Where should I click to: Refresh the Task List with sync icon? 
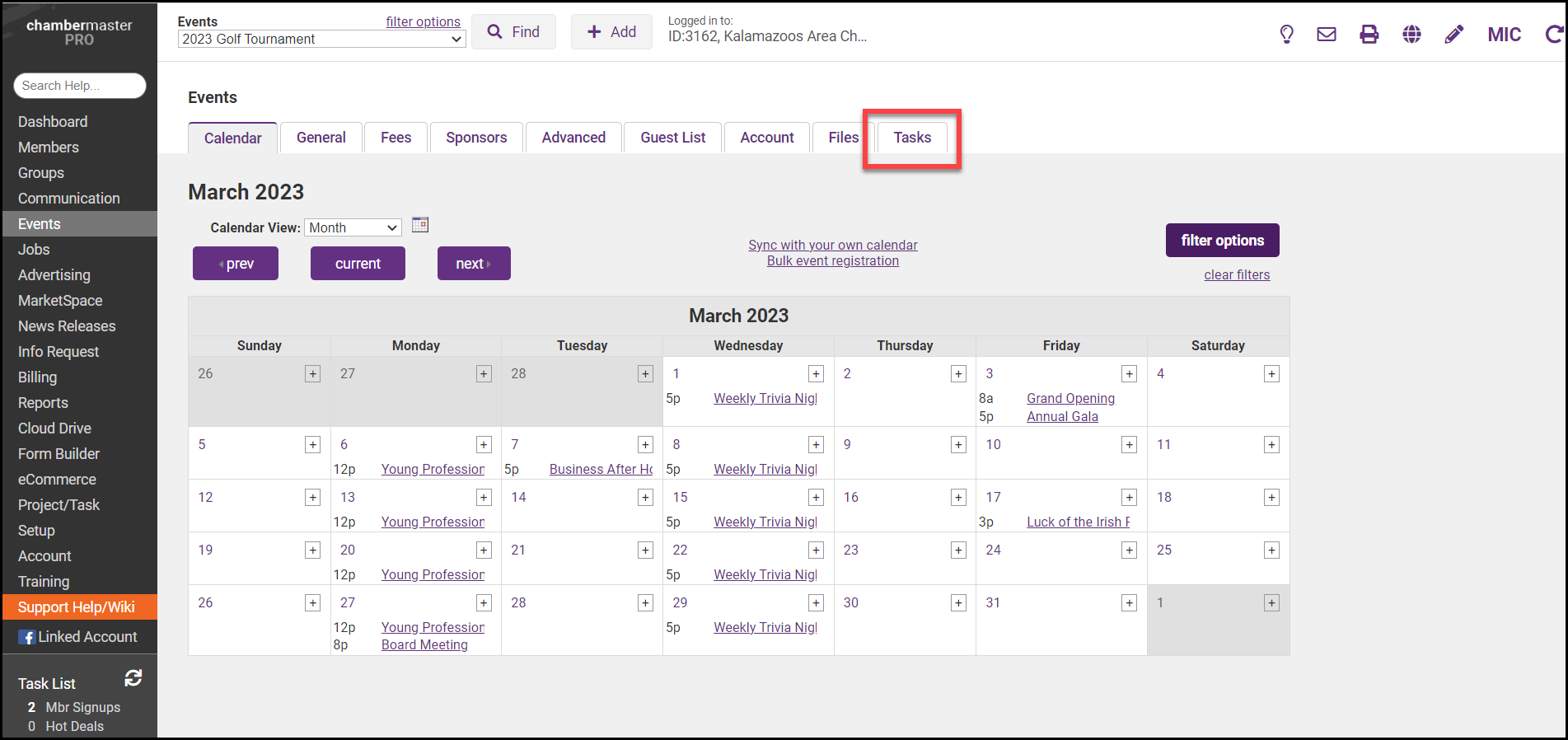pos(133,678)
